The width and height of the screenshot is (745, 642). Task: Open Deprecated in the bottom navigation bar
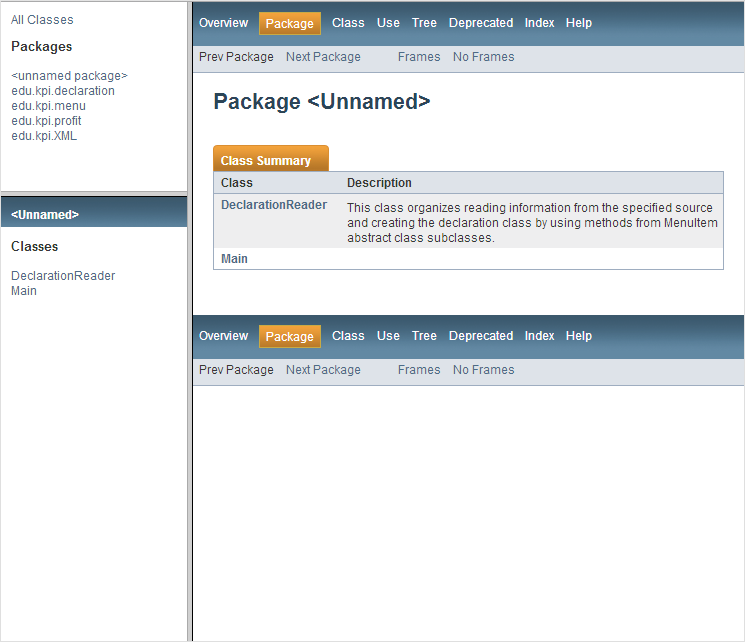[x=481, y=336]
